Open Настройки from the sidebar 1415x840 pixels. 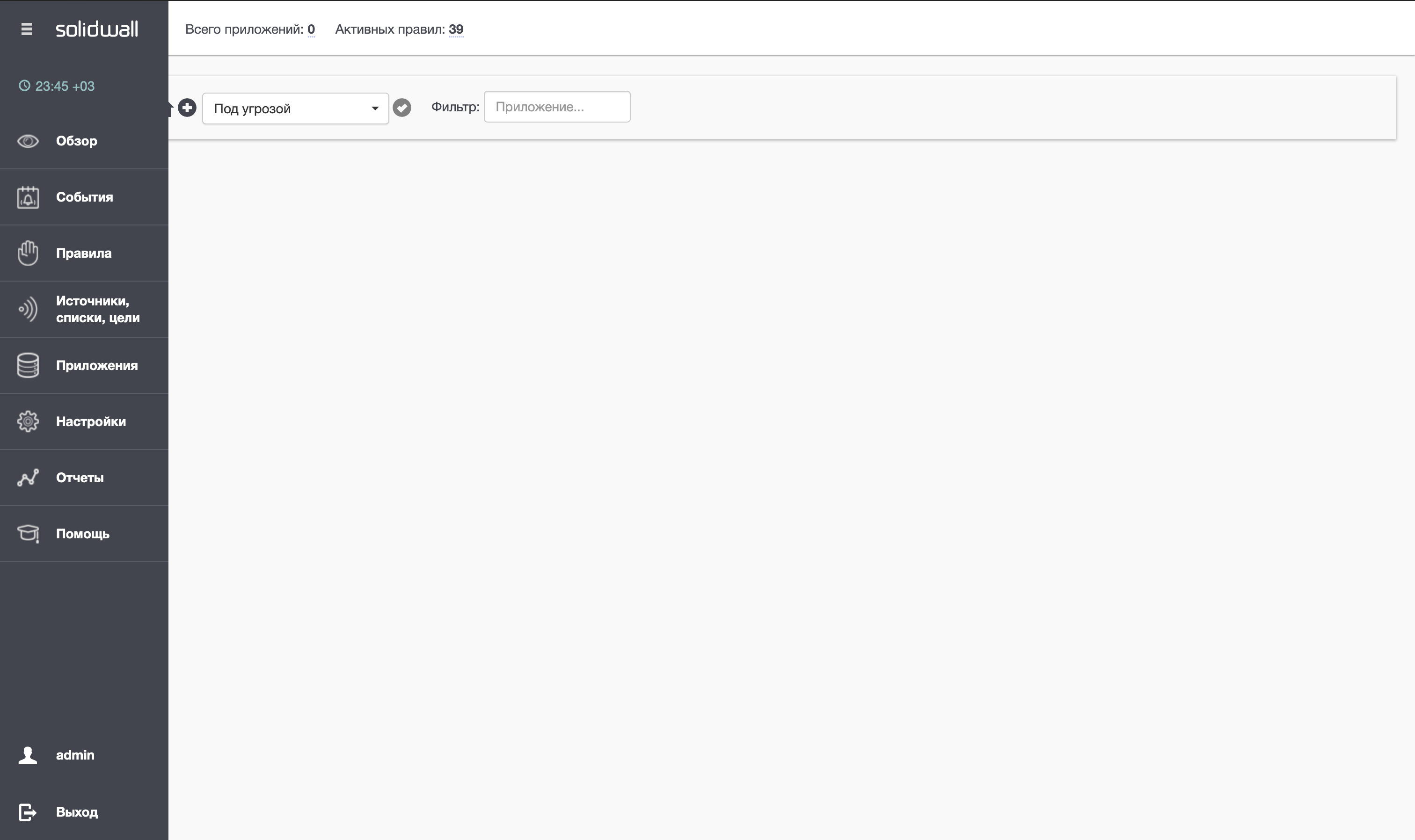click(84, 421)
